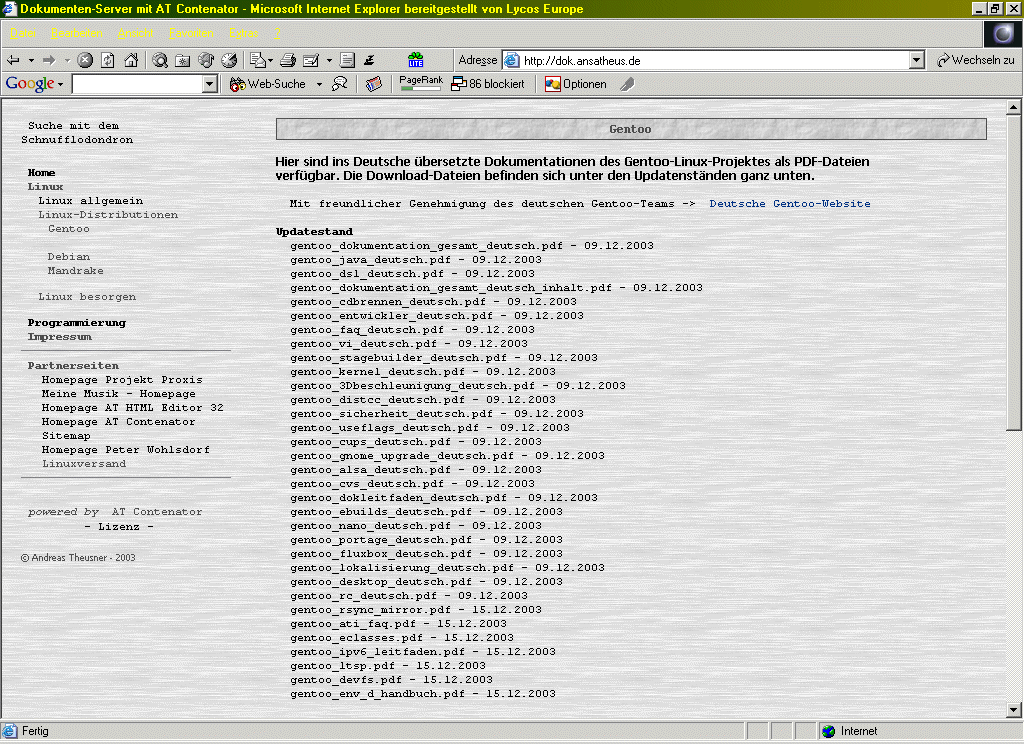This screenshot has height=744, width=1024.
Task: Open the Ansicht menu
Action: (135, 33)
